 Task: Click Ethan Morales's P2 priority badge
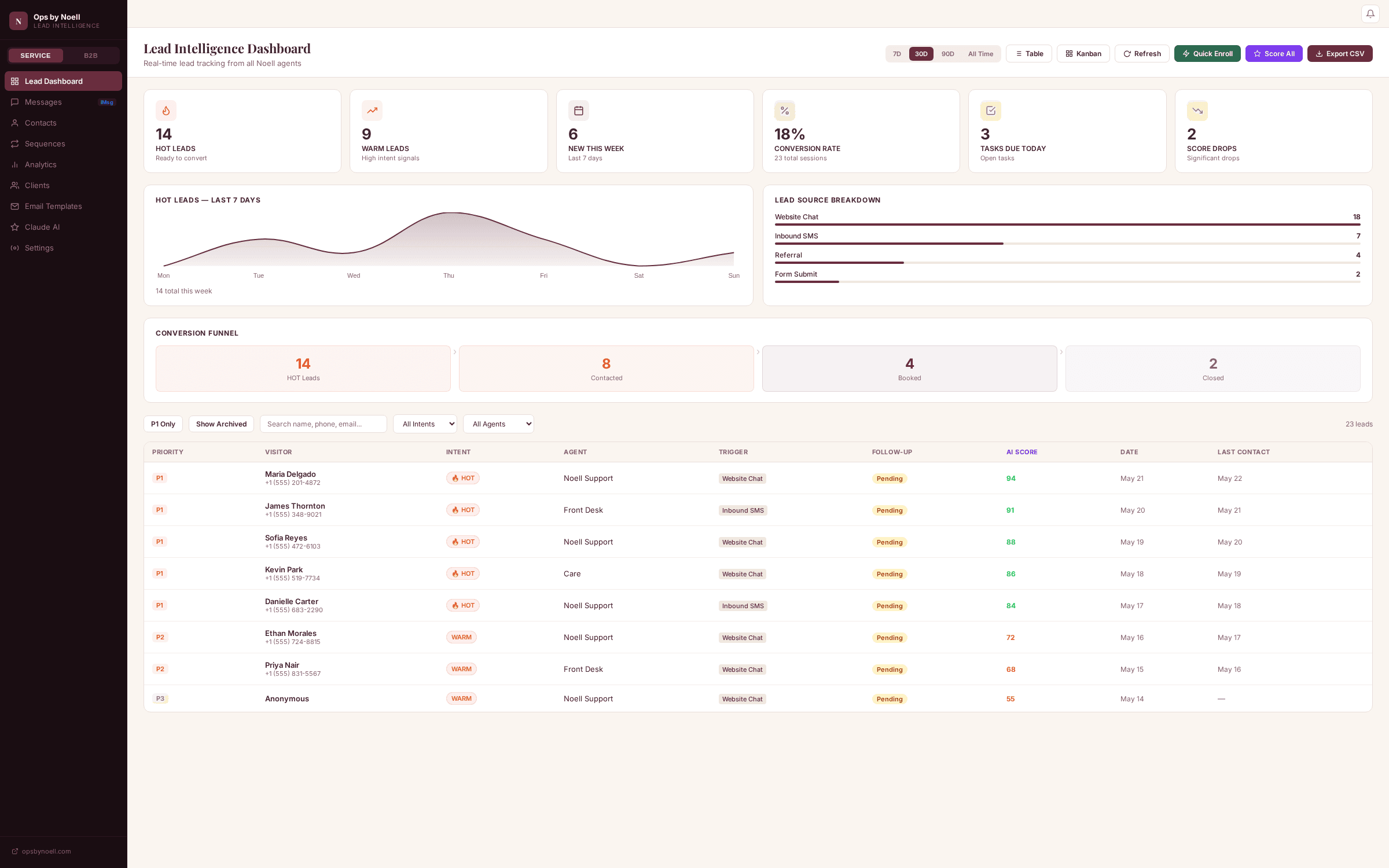pos(160,637)
